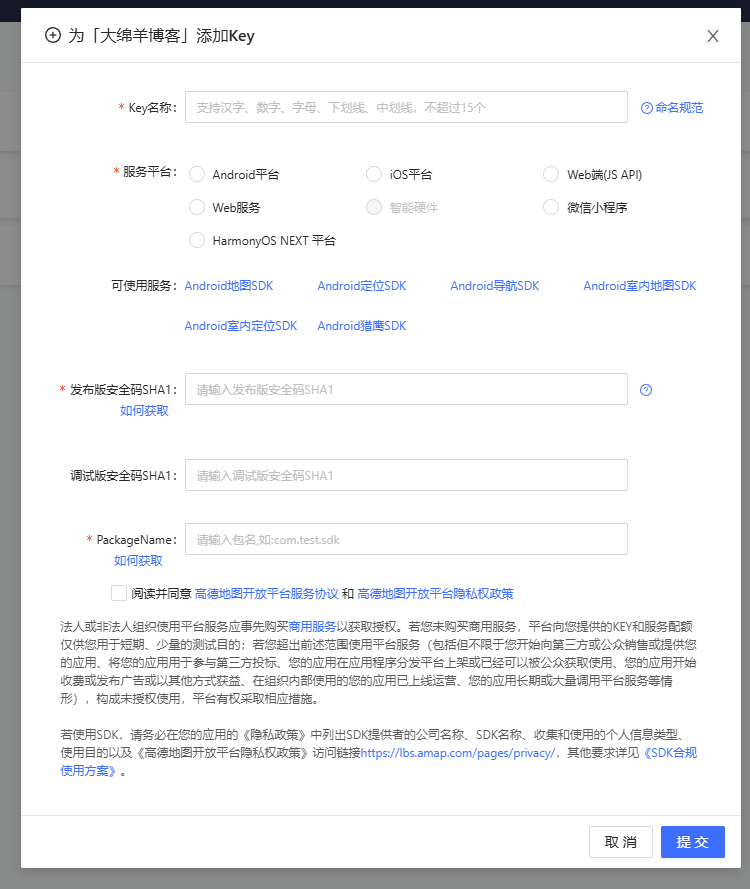Choose Web端(JS API) platform option

[551, 174]
